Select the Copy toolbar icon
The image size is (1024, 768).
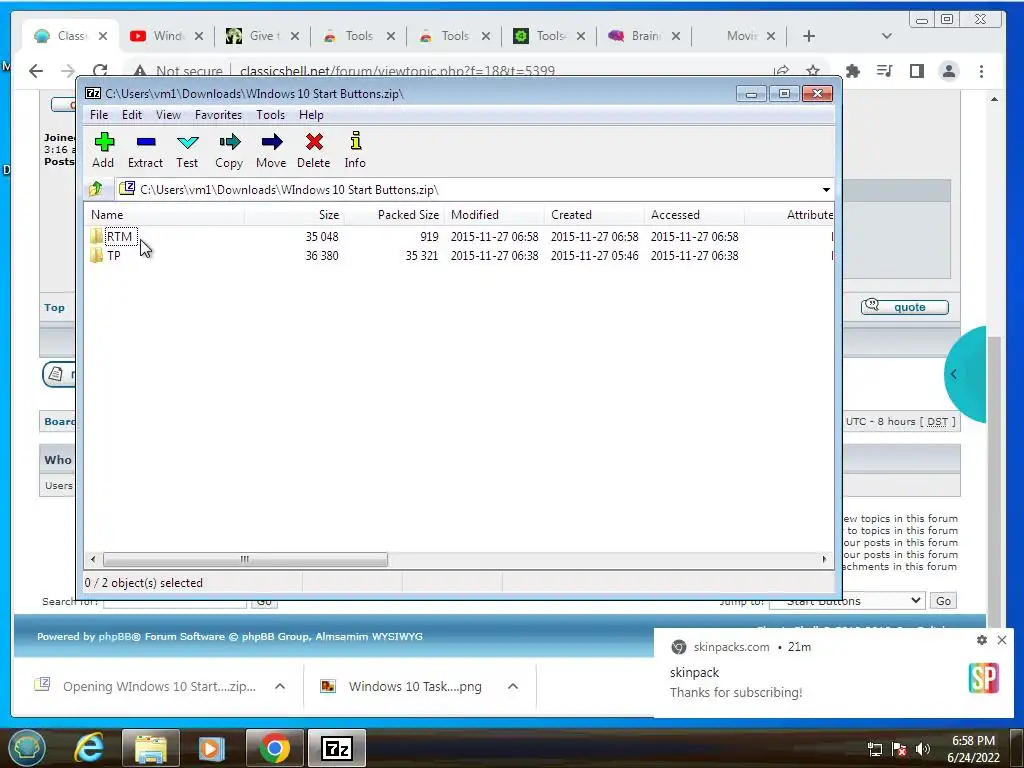click(x=229, y=150)
